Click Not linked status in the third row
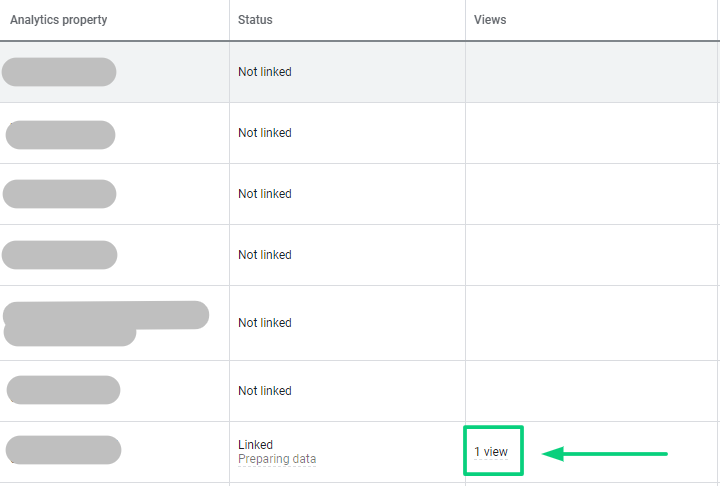Image resolution: width=720 pixels, height=486 pixels. click(265, 194)
